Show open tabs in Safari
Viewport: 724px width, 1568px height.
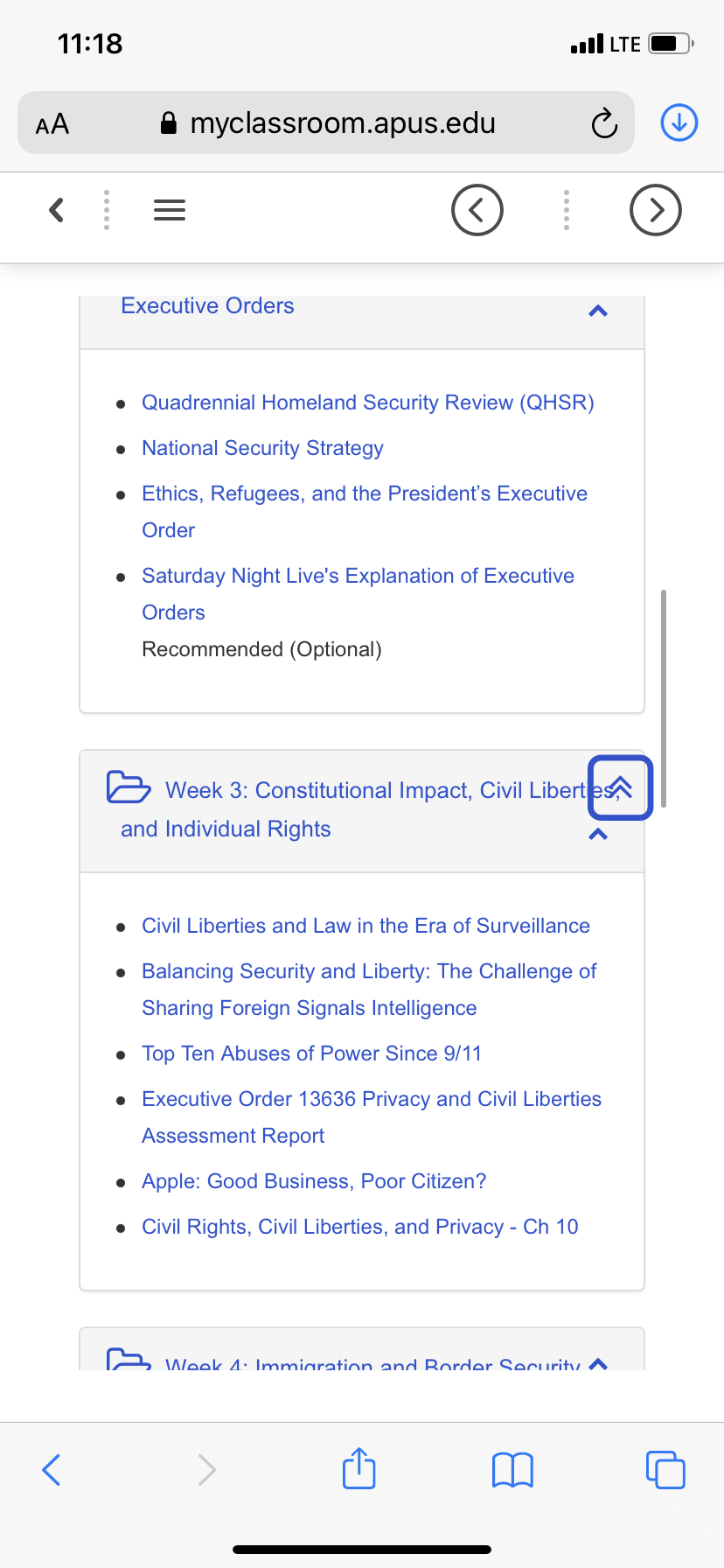[x=665, y=1469]
